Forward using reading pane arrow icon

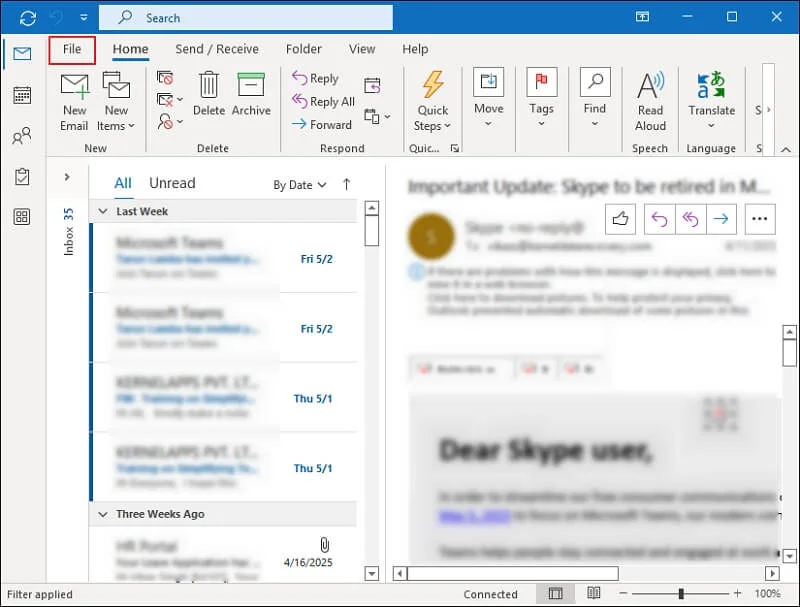(x=721, y=219)
